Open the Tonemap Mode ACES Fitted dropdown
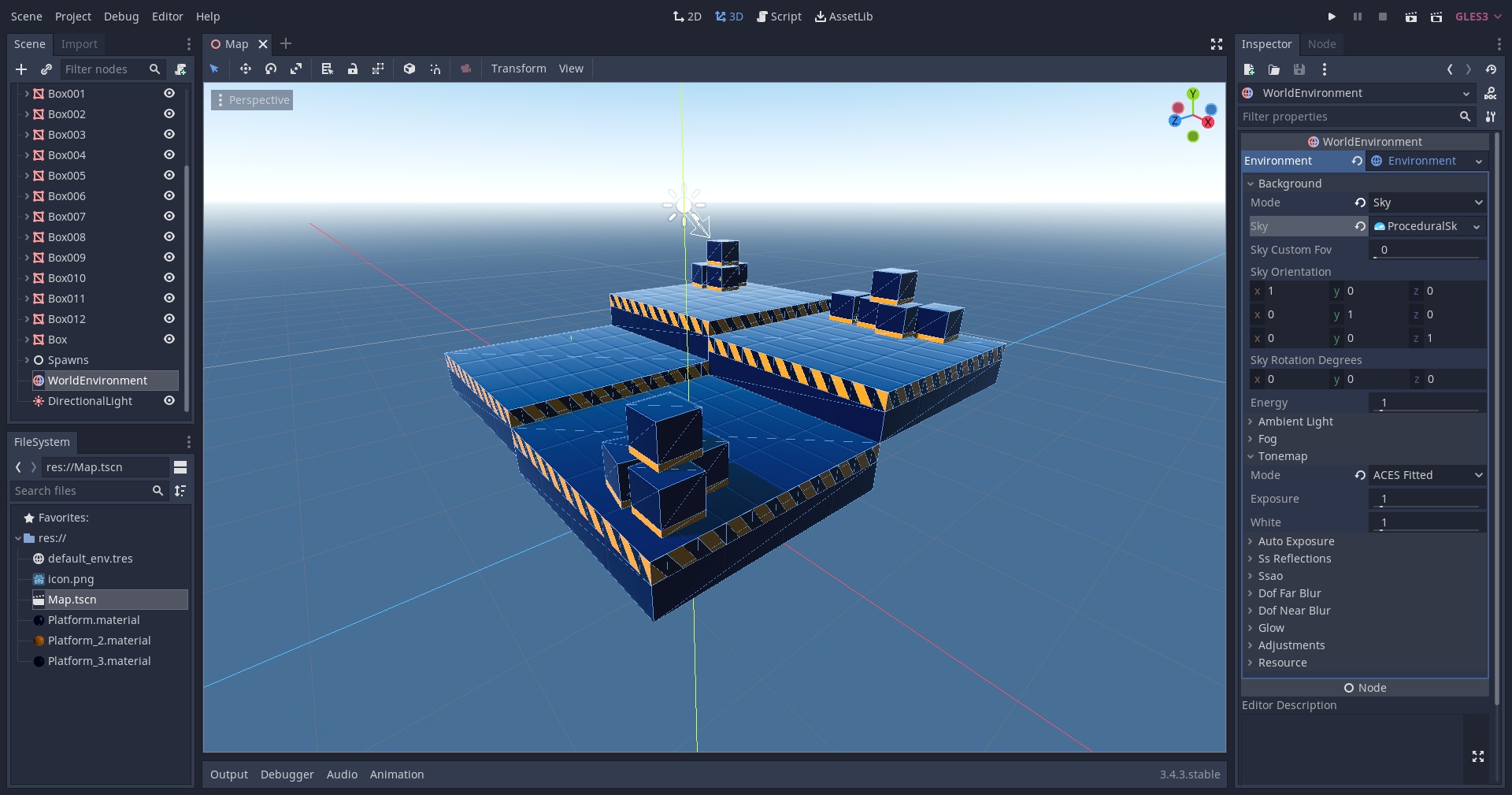This screenshot has height=795, width=1512. pos(1428,475)
